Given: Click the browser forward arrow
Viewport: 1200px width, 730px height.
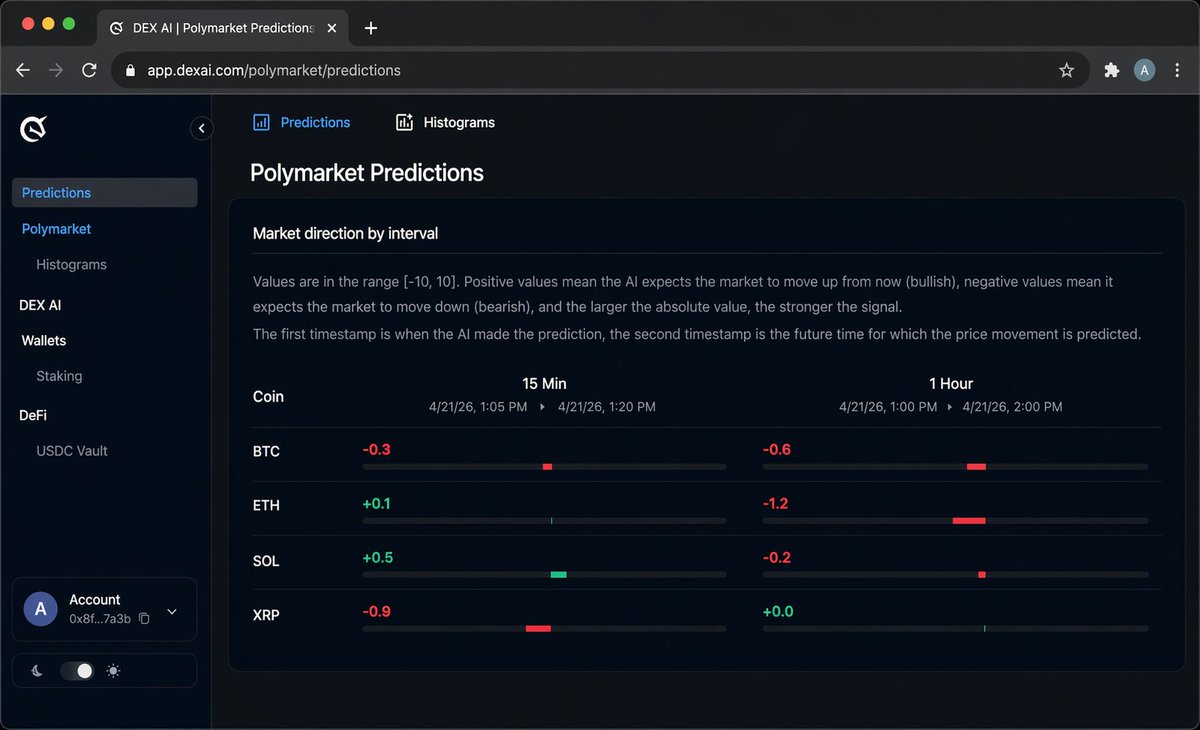Looking at the screenshot, I should click(56, 70).
